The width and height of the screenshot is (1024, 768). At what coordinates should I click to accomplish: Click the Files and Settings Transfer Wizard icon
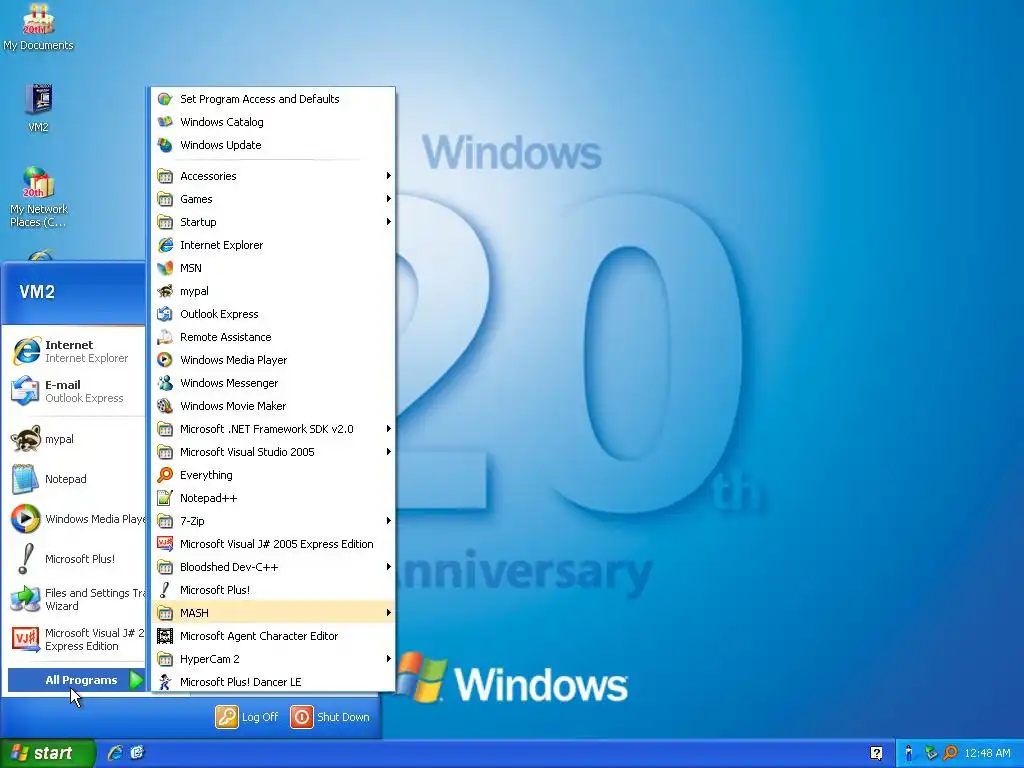26,599
